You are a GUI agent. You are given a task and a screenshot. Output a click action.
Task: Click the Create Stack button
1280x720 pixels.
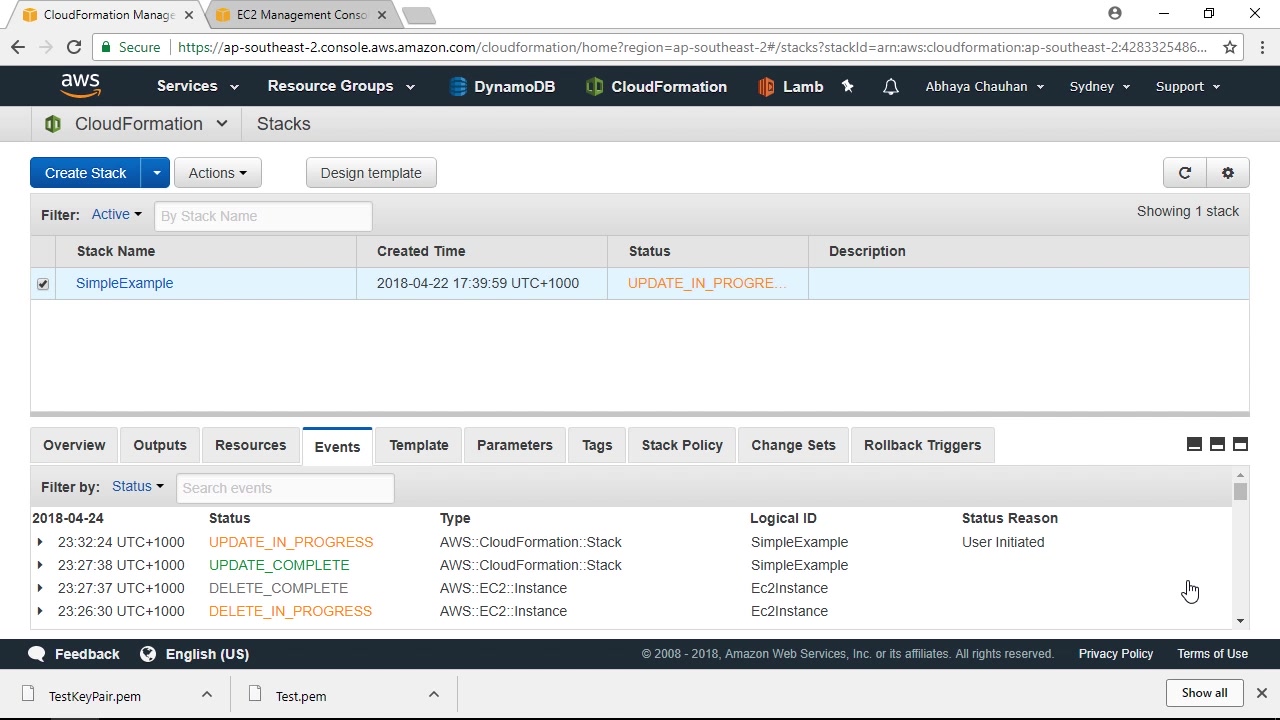click(x=86, y=173)
